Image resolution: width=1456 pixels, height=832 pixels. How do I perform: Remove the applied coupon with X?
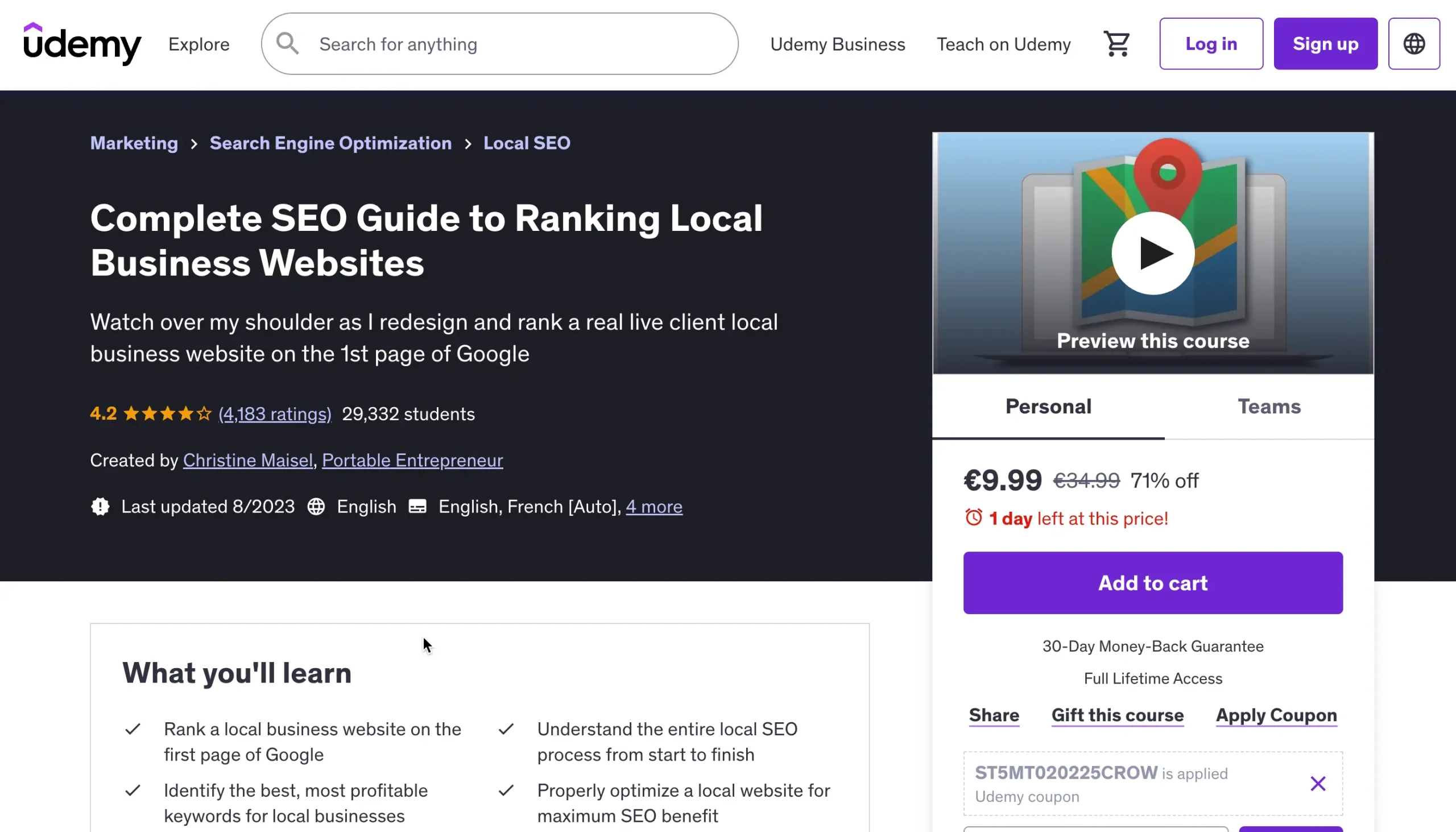1318,784
